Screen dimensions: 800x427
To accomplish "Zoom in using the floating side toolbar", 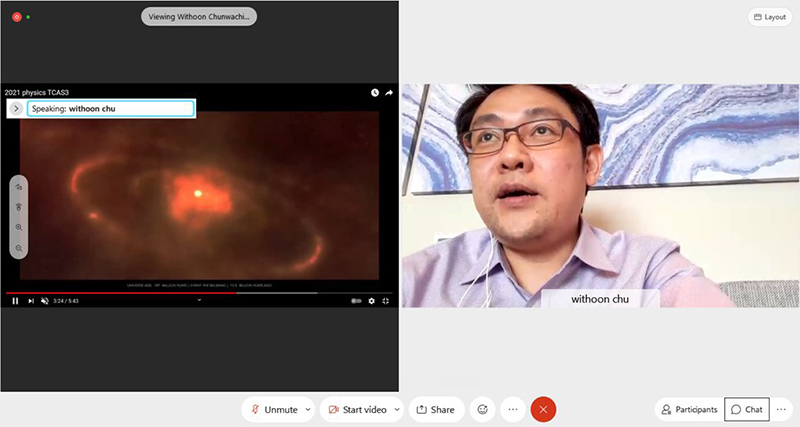I will point(19,228).
